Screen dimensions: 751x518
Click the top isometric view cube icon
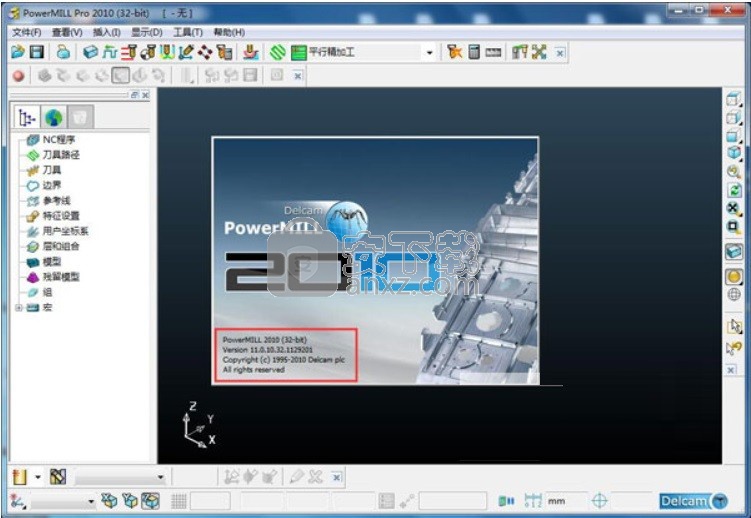pyautogui.click(x=733, y=100)
